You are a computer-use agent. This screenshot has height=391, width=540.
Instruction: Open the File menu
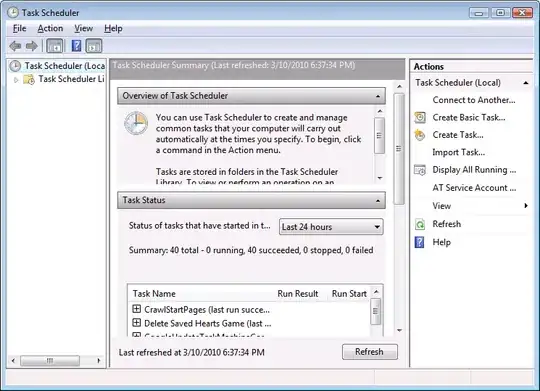tap(20, 29)
